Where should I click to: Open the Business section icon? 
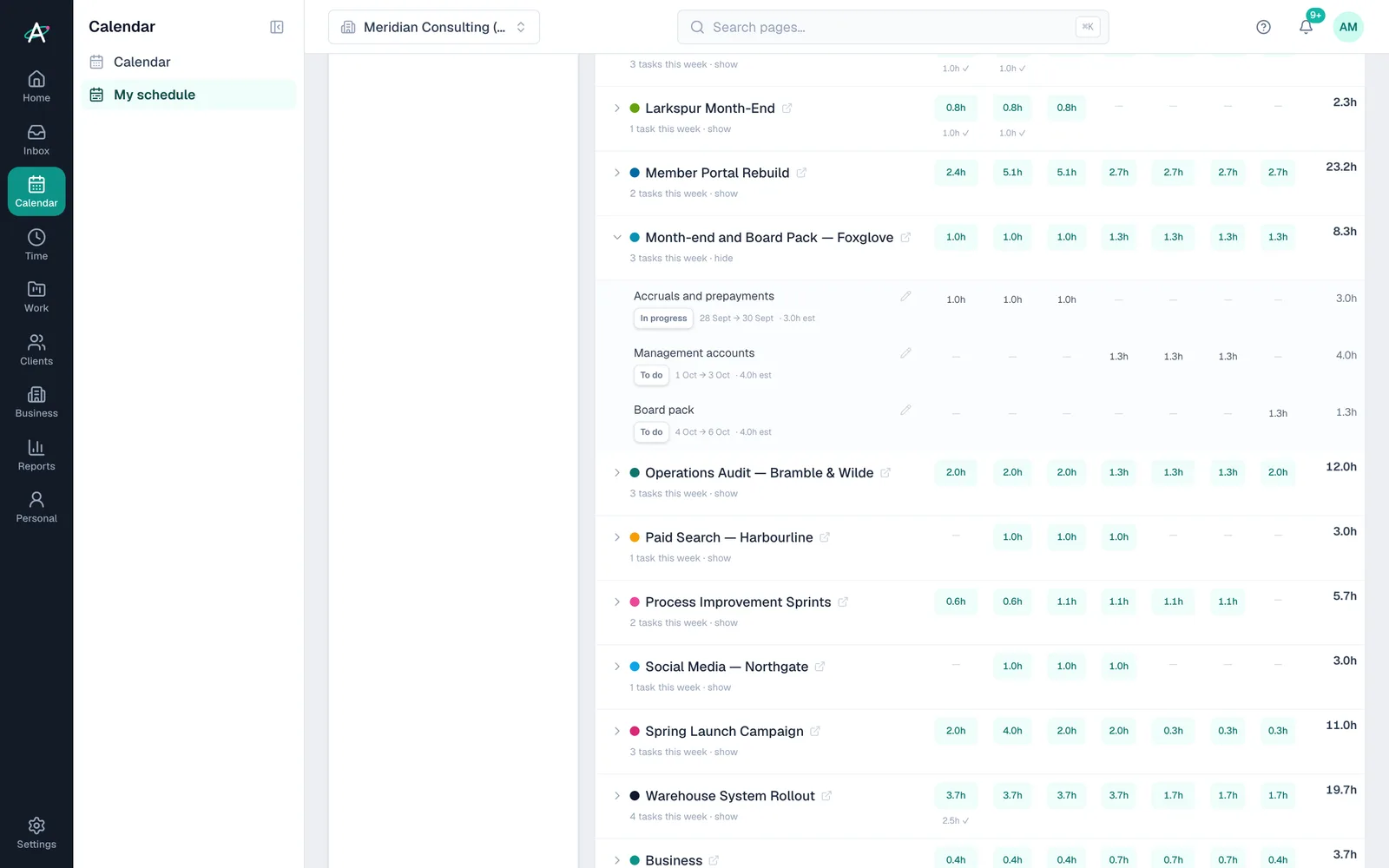tap(36, 402)
